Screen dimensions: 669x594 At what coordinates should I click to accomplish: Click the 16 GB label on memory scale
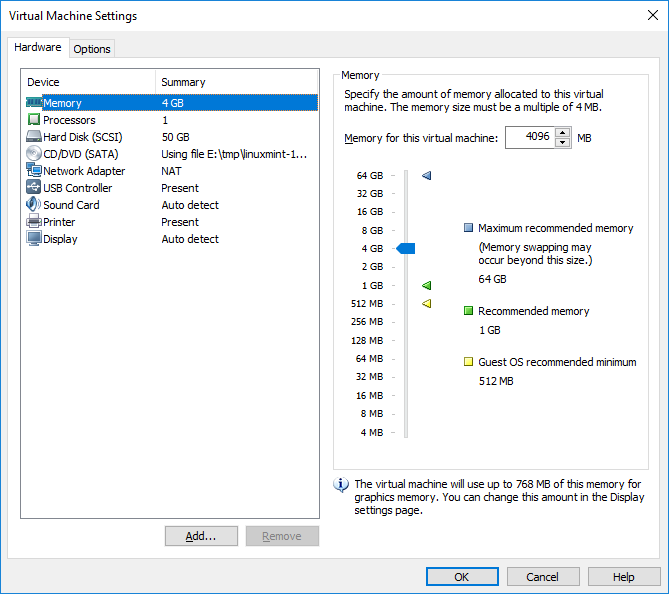[x=370, y=211]
